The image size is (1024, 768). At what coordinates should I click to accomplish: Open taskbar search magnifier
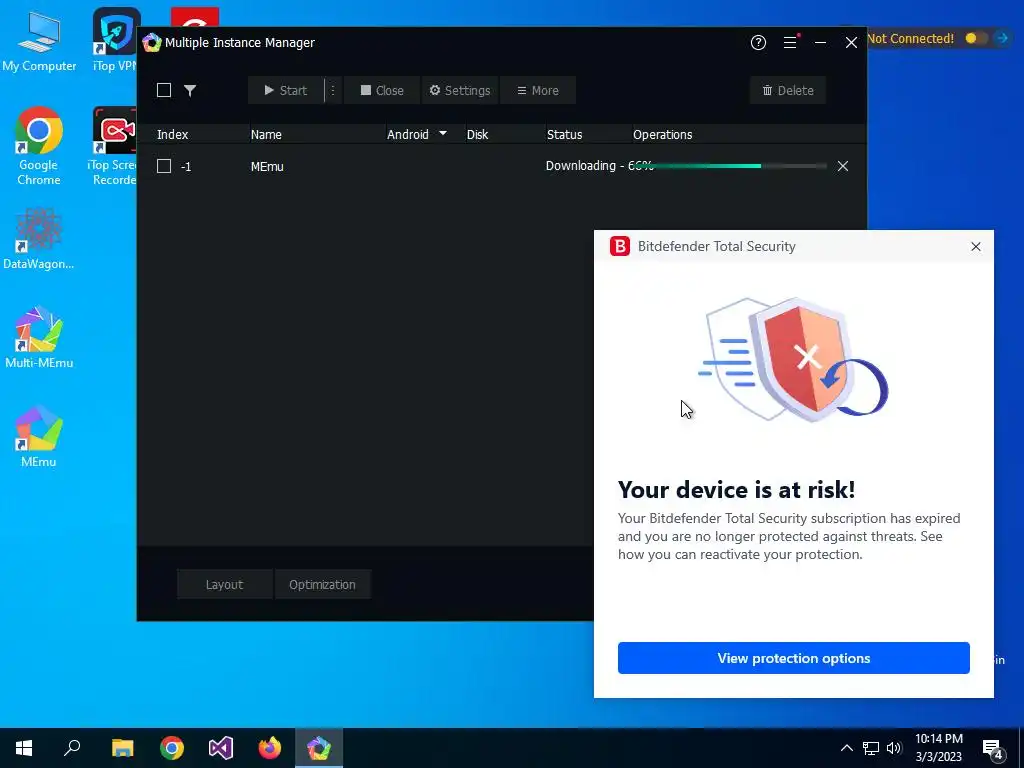click(x=72, y=748)
